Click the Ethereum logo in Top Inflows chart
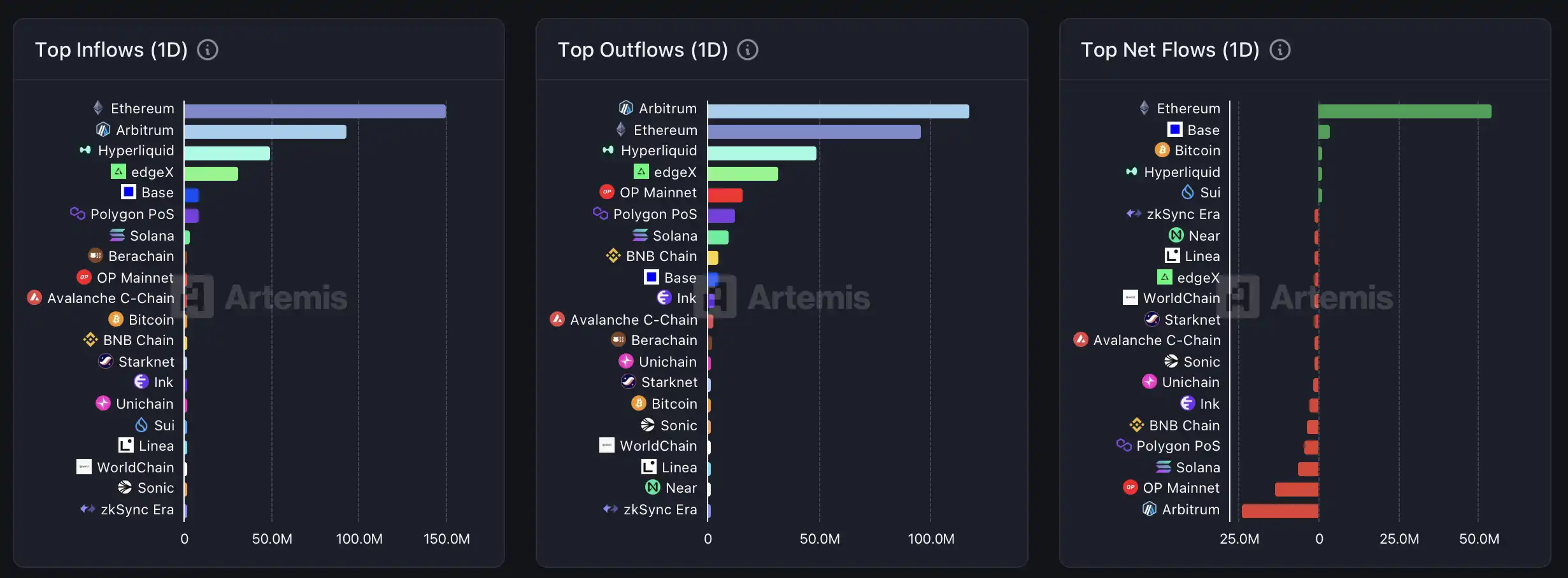The height and width of the screenshot is (578, 1568). [98, 108]
